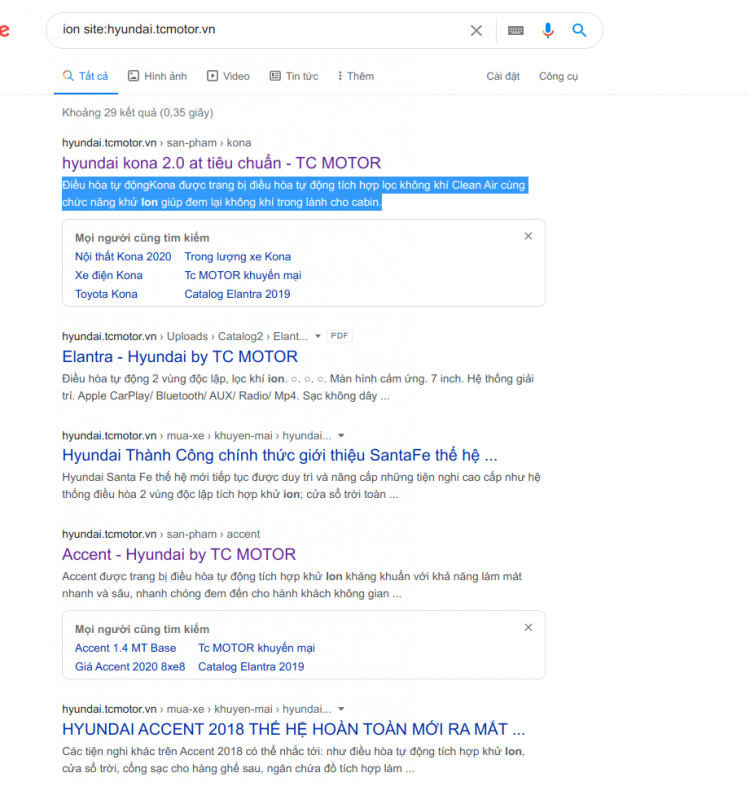
Task: Clear the search query with X icon
Action: 476,31
